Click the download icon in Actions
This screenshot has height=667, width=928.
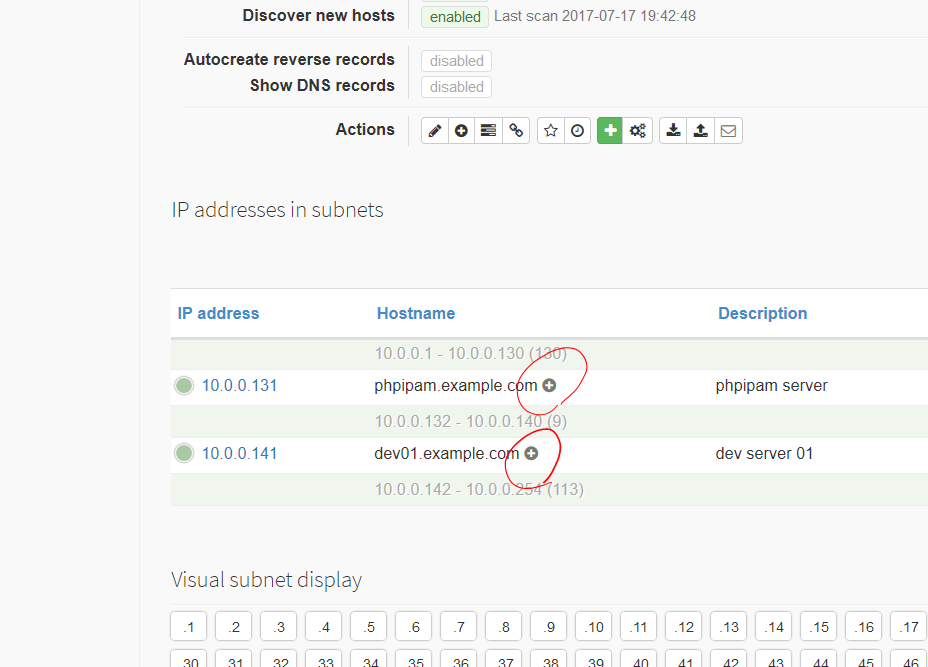674,131
